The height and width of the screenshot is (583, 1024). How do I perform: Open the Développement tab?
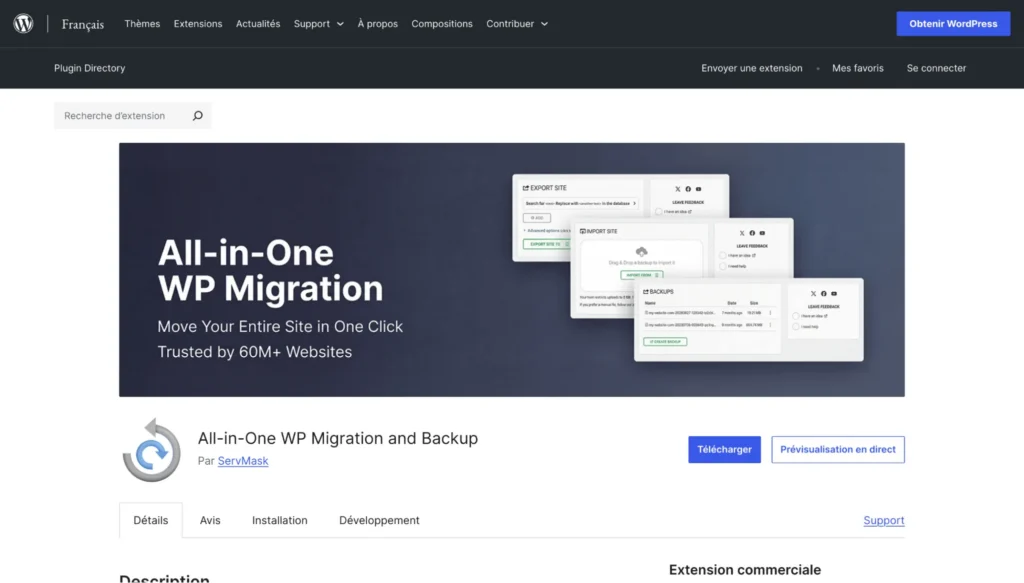pyautogui.click(x=379, y=520)
